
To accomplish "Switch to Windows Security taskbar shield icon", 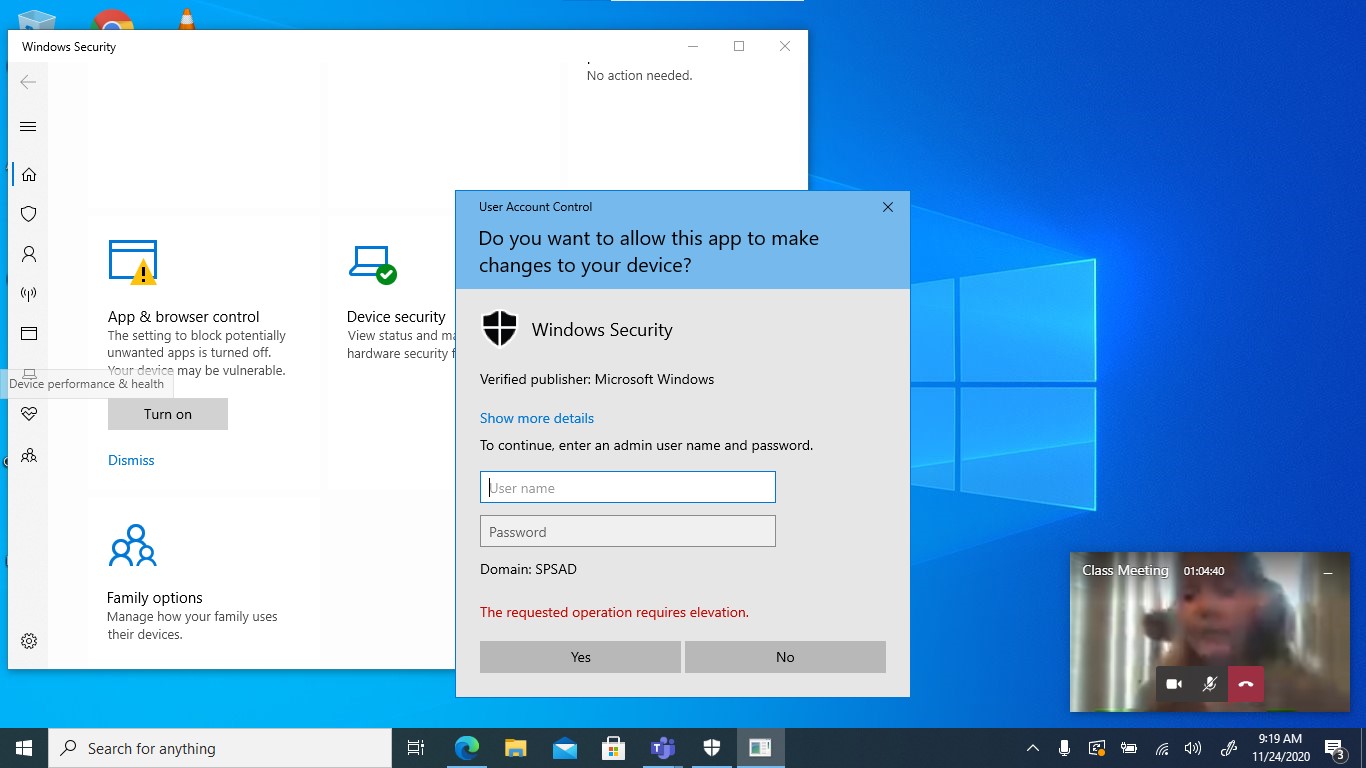I will coord(711,748).
